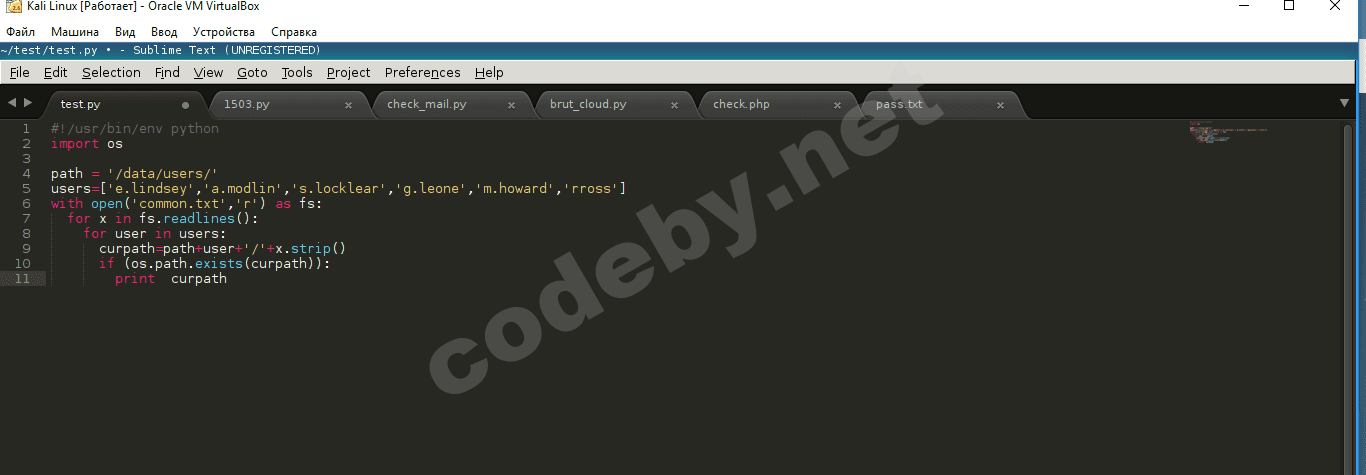Click line number 5 in the gutter
This screenshot has width=1366, height=475.
pyautogui.click(x=26, y=188)
